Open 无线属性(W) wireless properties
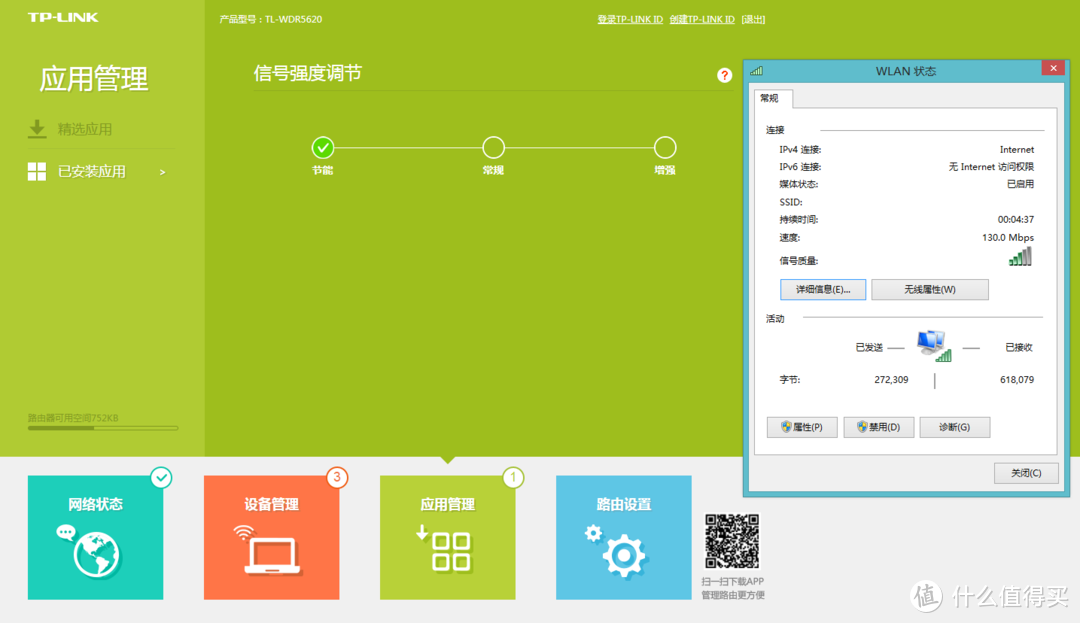The height and width of the screenshot is (623, 1080). pyautogui.click(x=930, y=289)
